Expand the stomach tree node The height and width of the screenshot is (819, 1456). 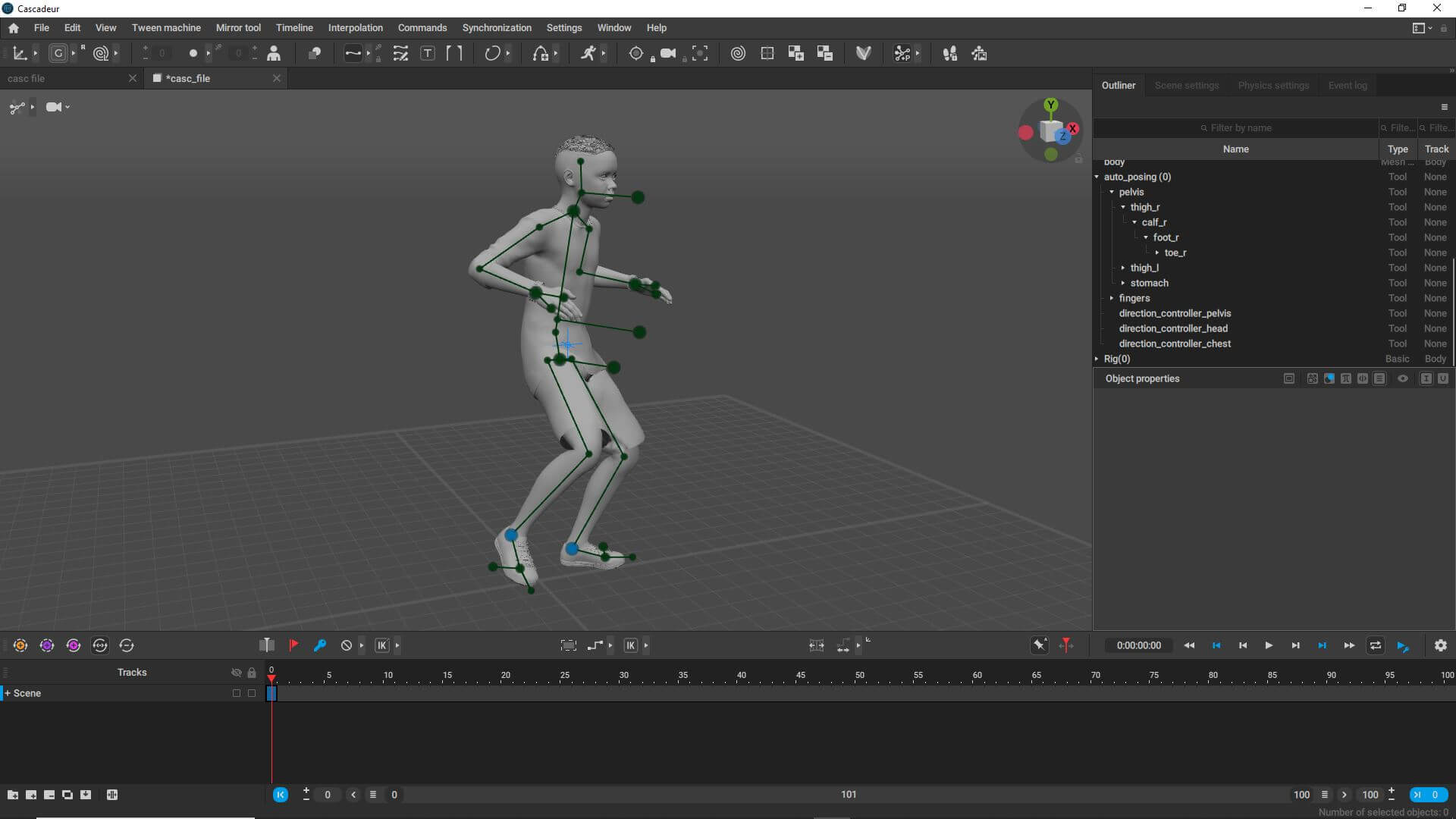click(x=1123, y=283)
